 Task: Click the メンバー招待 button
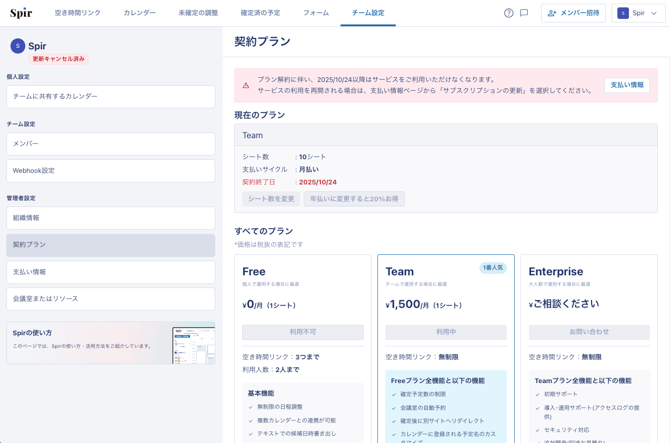(573, 13)
